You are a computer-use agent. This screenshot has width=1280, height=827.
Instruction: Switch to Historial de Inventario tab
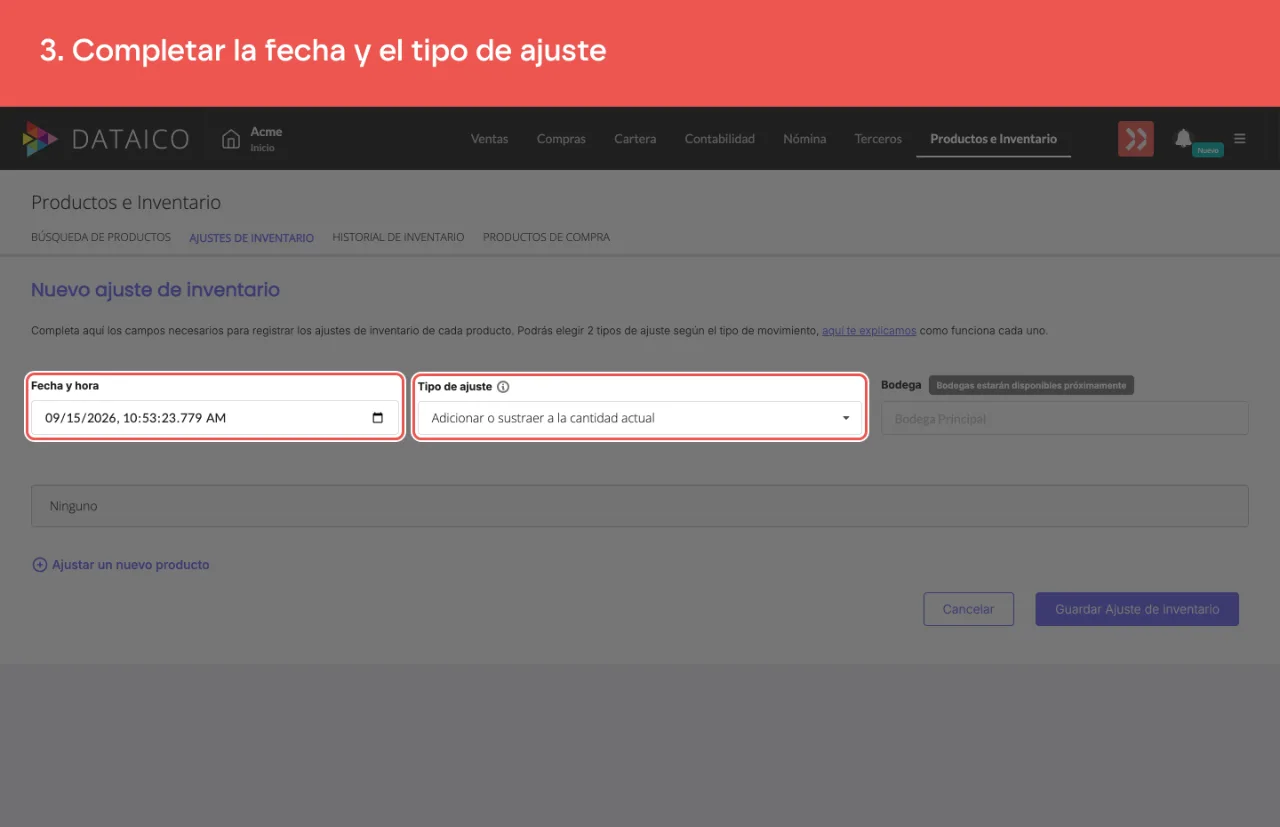398,238
